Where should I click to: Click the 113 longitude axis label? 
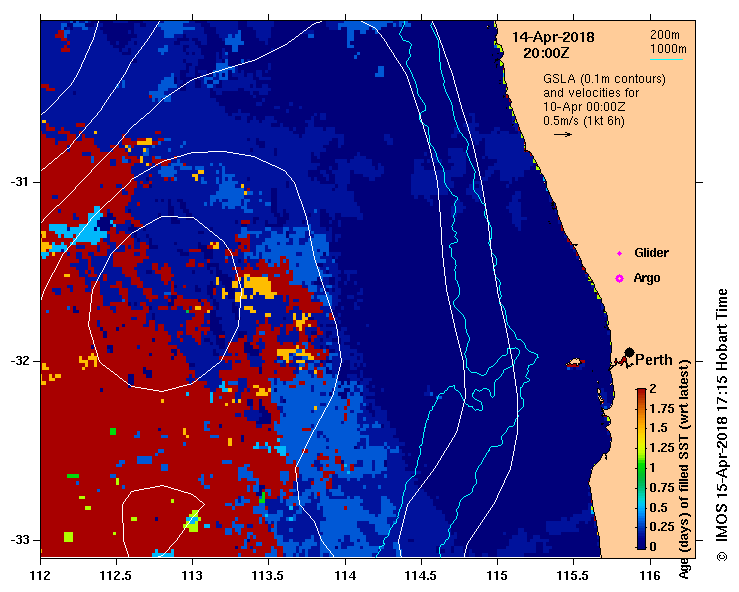click(193, 576)
